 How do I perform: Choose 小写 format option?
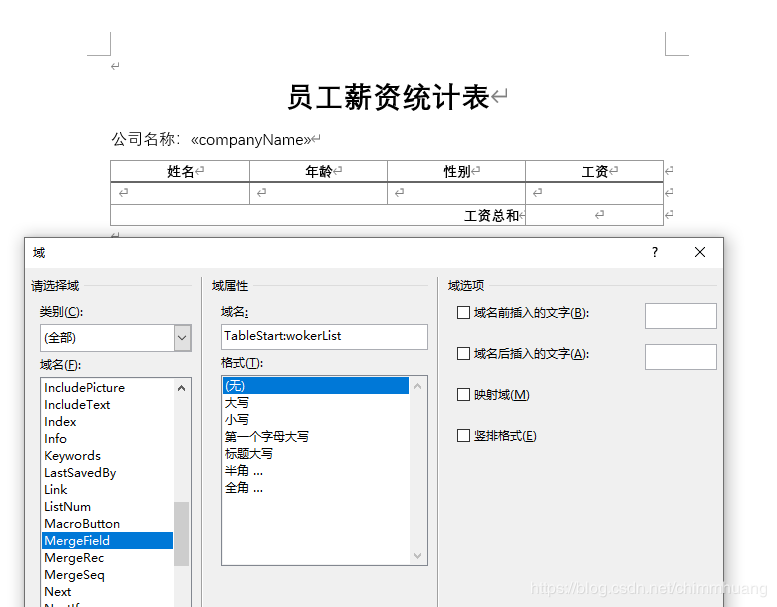point(316,419)
